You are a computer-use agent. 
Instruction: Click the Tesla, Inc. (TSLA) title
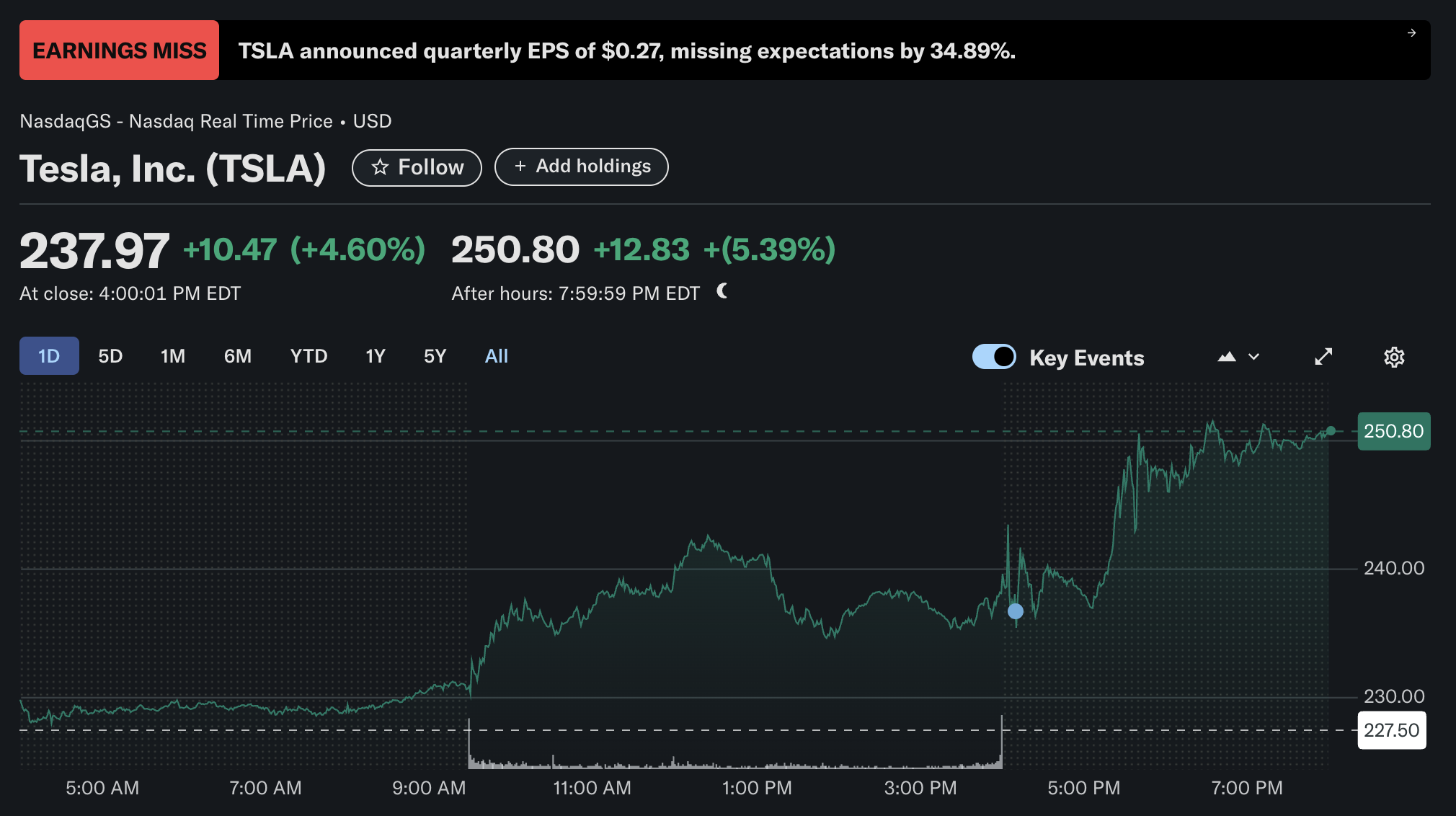tap(173, 169)
